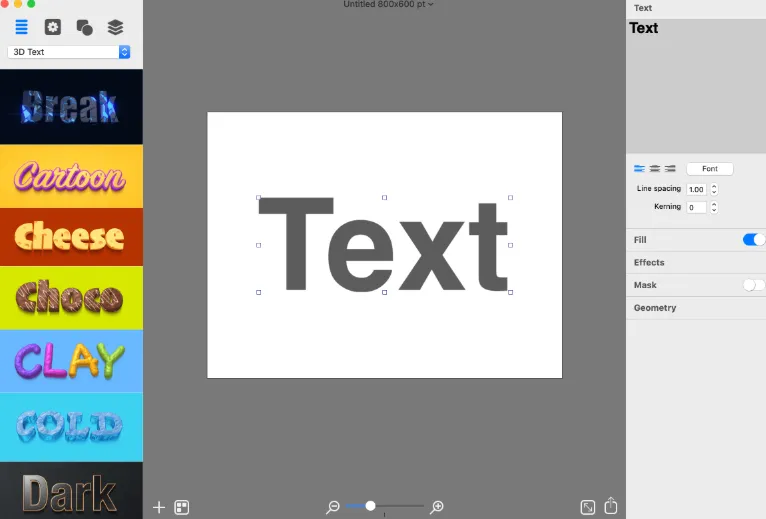Apply the Break text style

(x=71, y=107)
